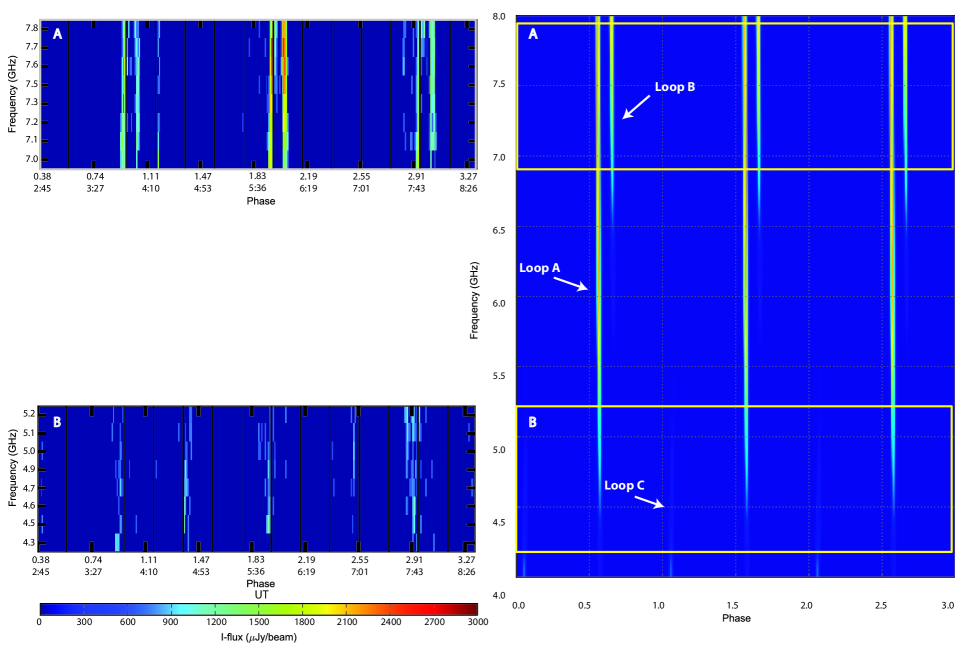Click the colorbar tick label "1800"
Viewport: 969px width, 649px height.
[x=303, y=622]
